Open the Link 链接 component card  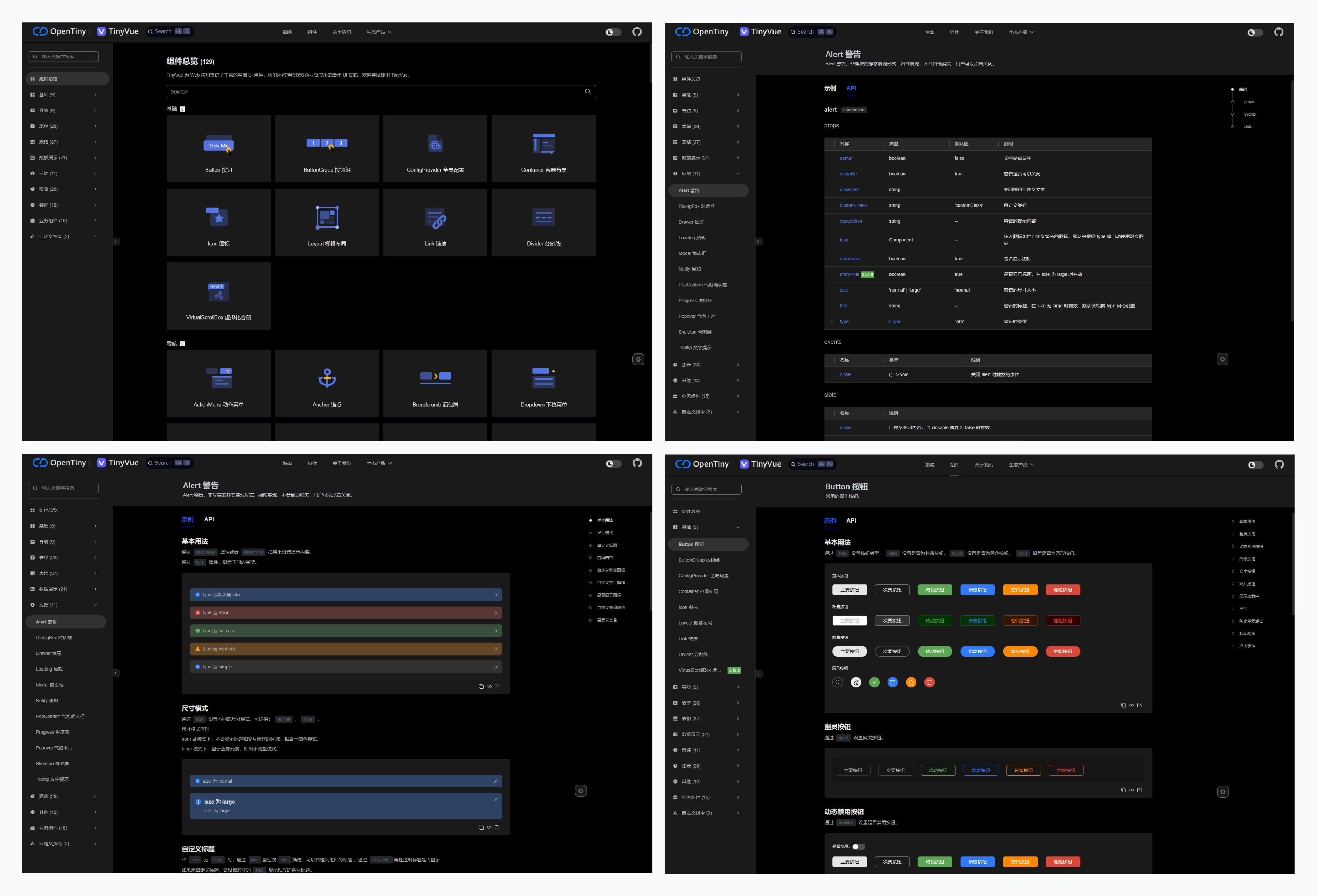[x=435, y=222]
